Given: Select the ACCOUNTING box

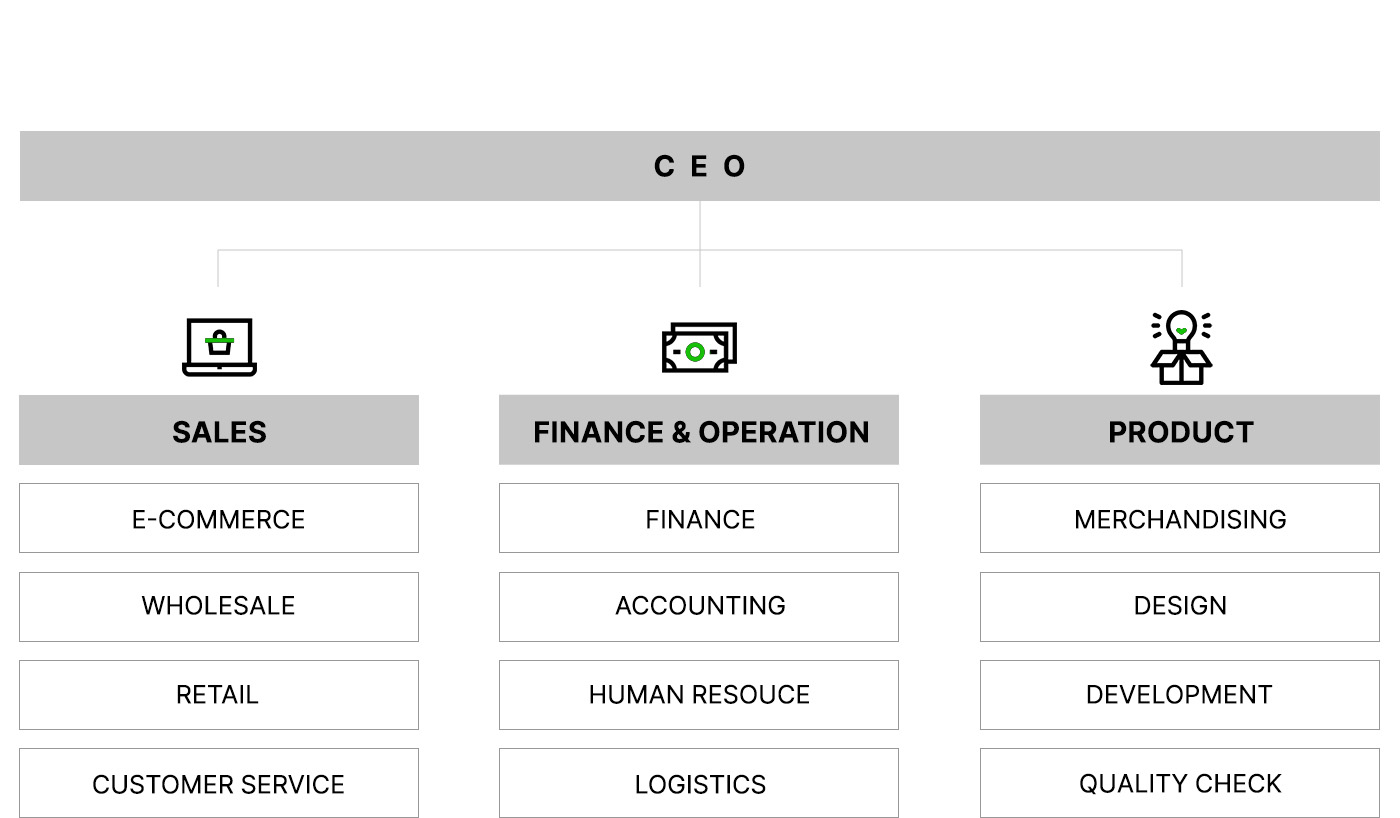Looking at the screenshot, I should click(x=699, y=606).
